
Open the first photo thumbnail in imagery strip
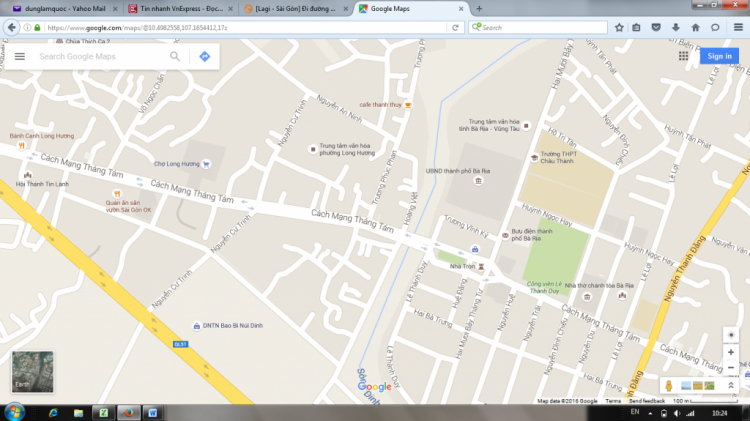(686, 386)
